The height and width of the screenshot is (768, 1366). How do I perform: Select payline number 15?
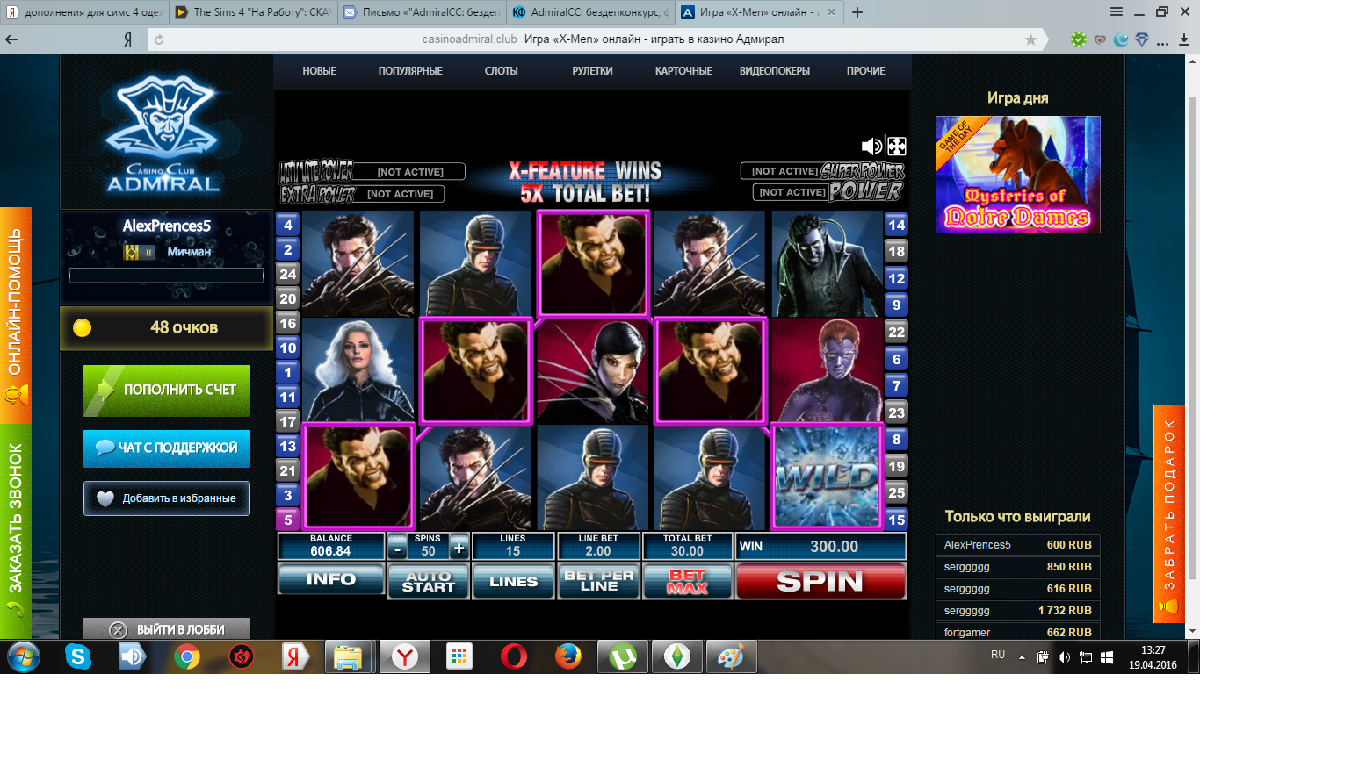[x=896, y=519]
